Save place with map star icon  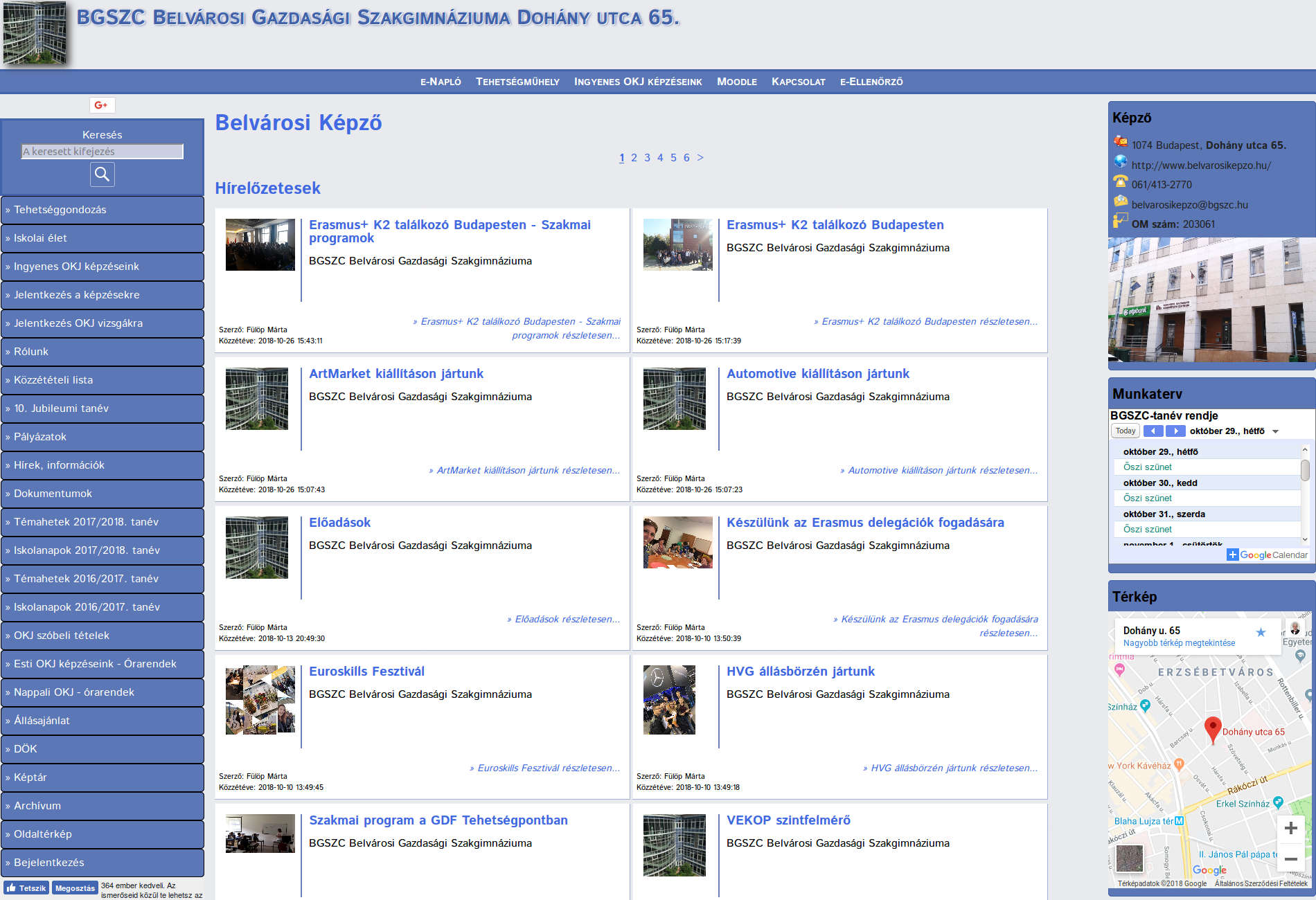pos(1261,632)
